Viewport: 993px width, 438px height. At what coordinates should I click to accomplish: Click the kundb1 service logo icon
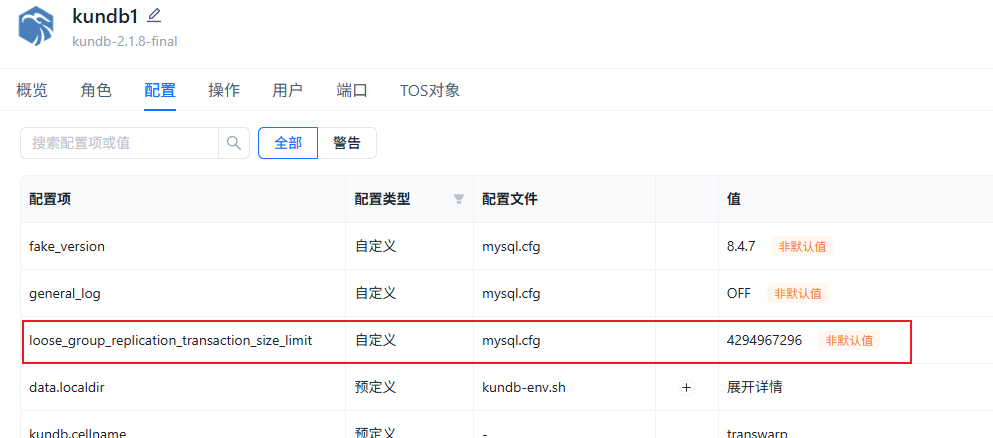36,26
